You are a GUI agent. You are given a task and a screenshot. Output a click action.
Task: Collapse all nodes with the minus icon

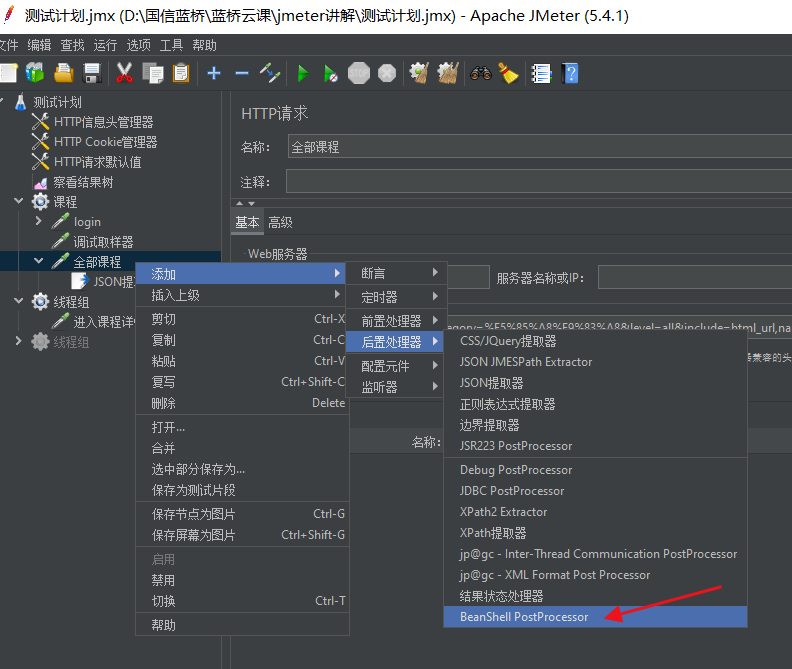pyautogui.click(x=242, y=74)
